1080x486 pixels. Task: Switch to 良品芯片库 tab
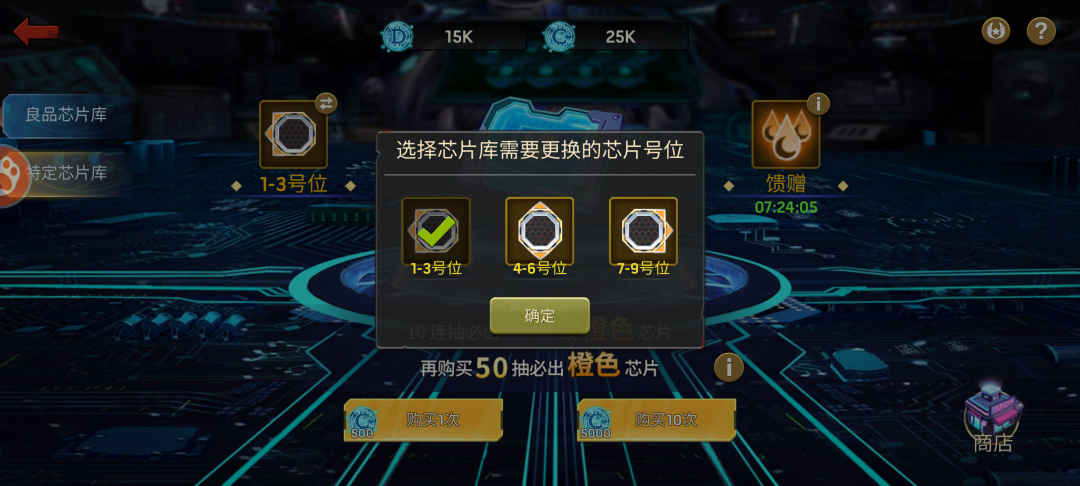tap(65, 114)
